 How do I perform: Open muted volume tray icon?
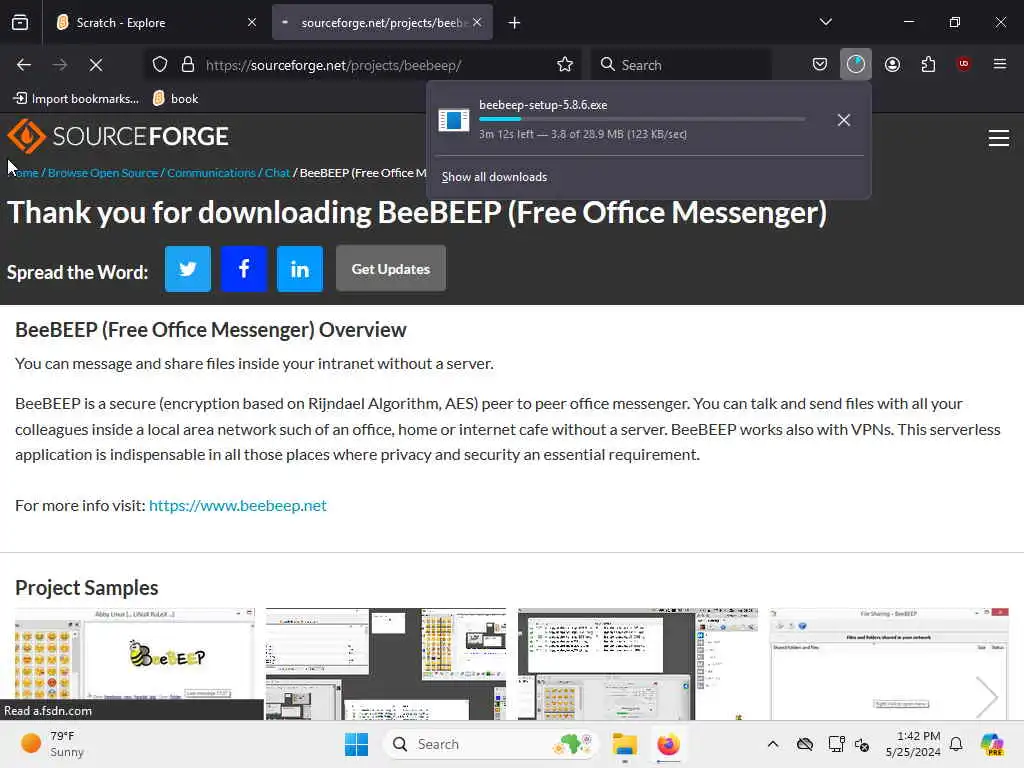click(x=862, y=744)
